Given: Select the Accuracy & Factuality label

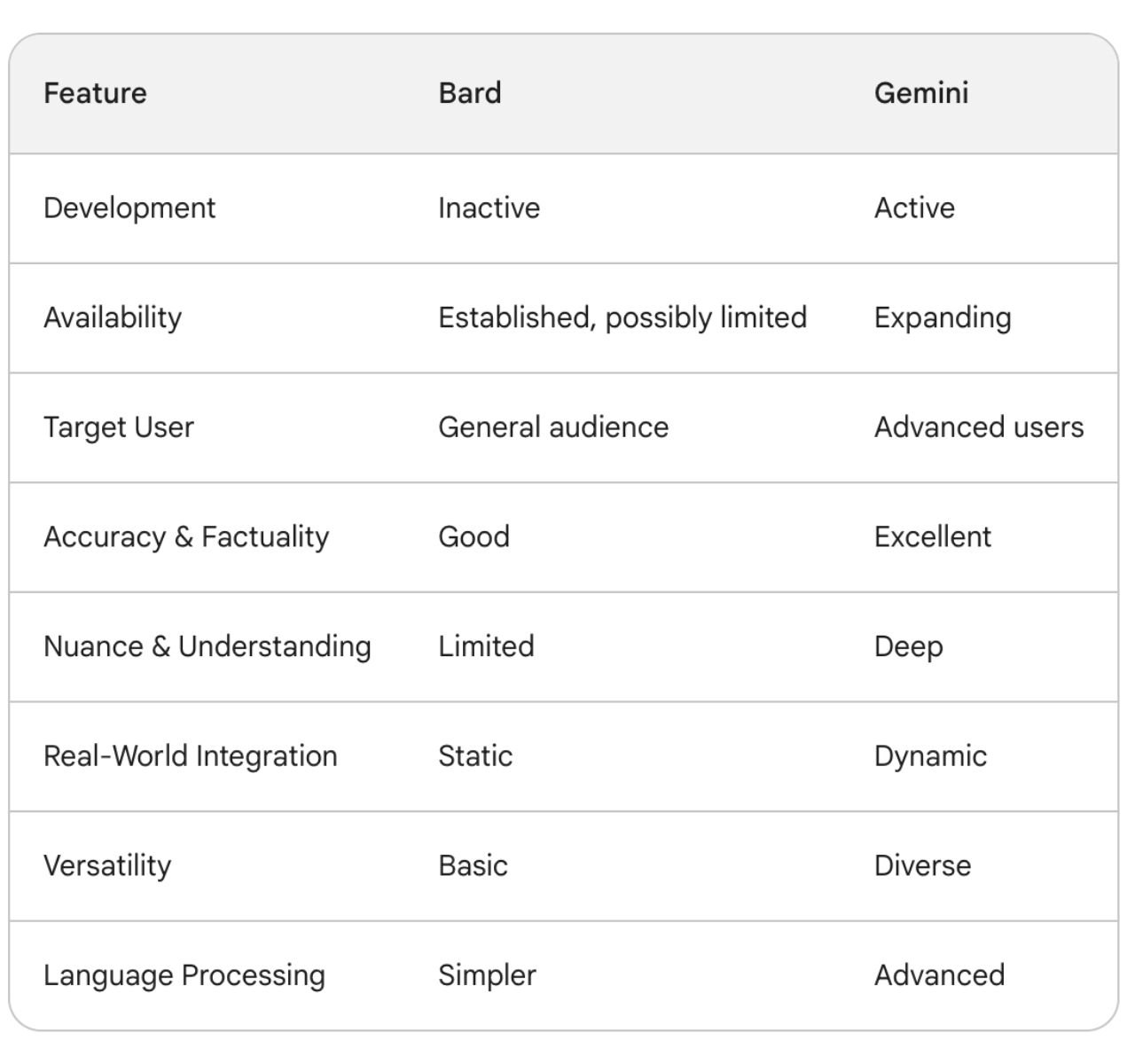Looking at the screenshot, I should tap(186, 536).
